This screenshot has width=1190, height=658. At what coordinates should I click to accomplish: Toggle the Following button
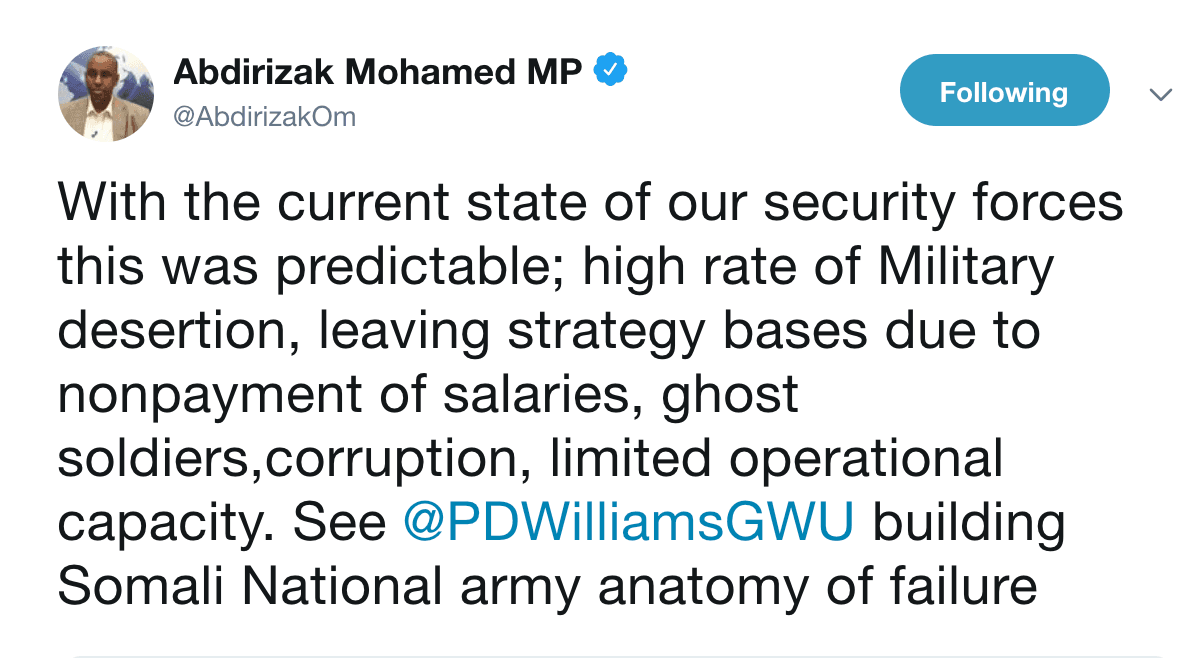click(1004, 93)
